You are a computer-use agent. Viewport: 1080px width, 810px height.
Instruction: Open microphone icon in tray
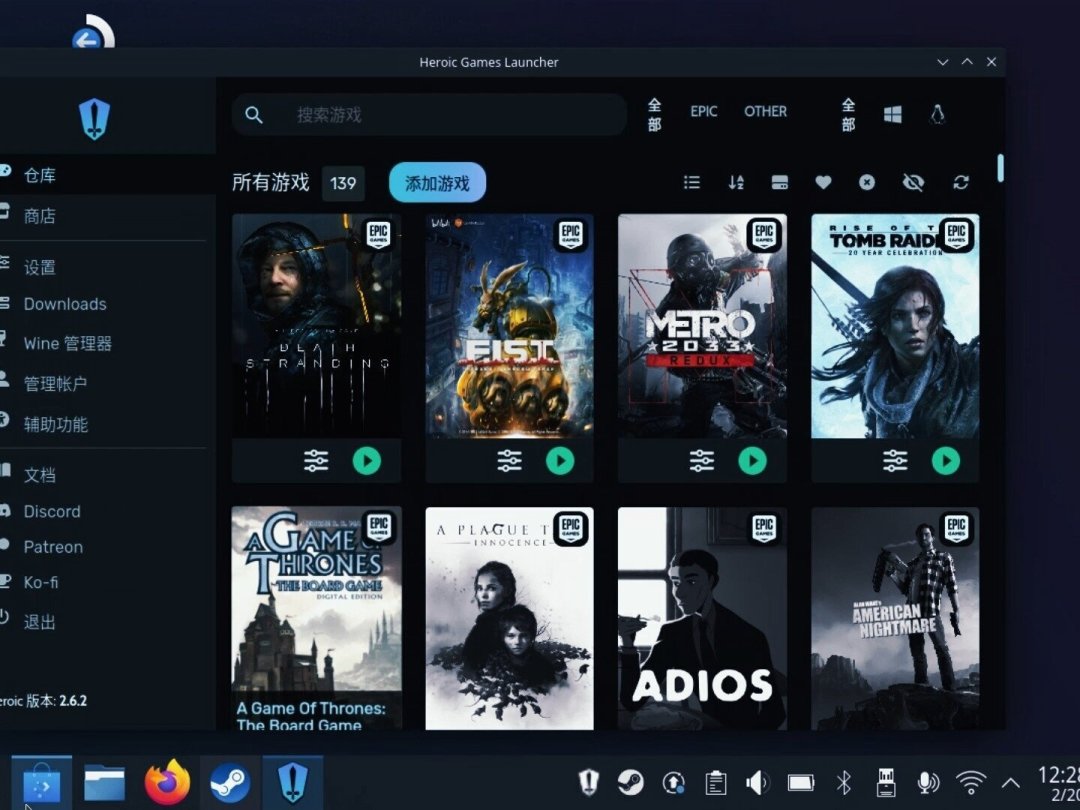(x=928, y=782)
